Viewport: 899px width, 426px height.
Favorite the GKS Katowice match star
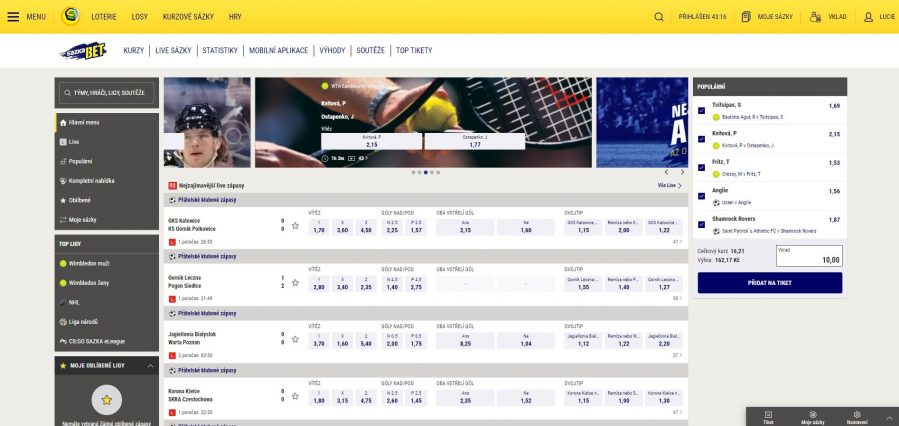point(295,227)
